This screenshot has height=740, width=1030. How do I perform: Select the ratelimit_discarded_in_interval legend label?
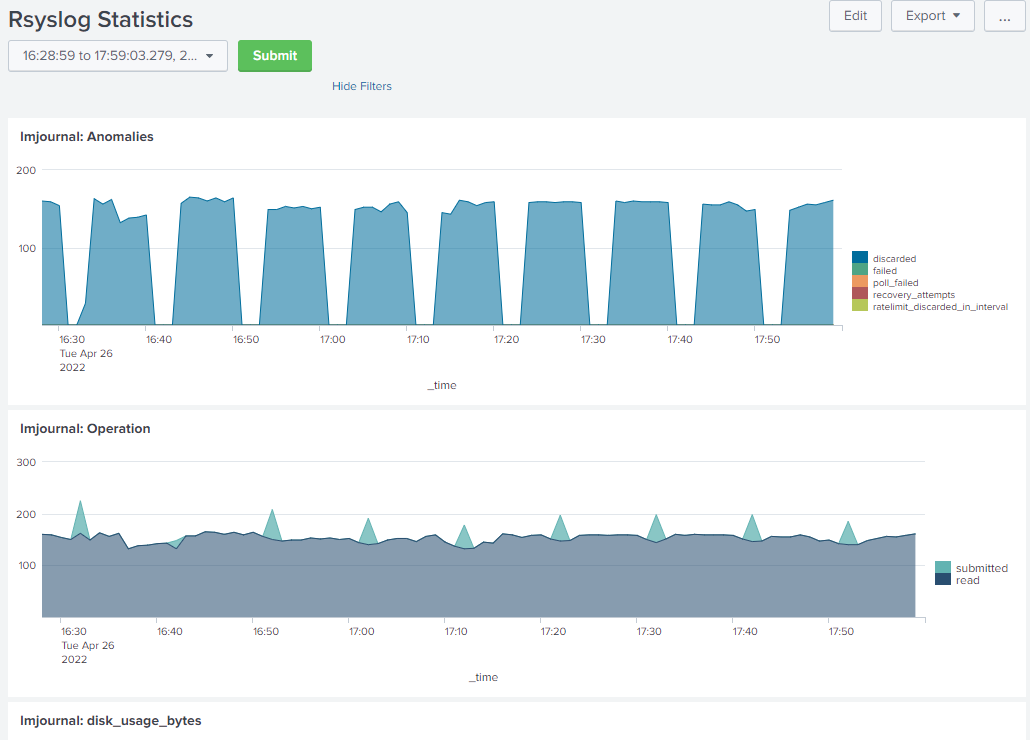(940, 307)
